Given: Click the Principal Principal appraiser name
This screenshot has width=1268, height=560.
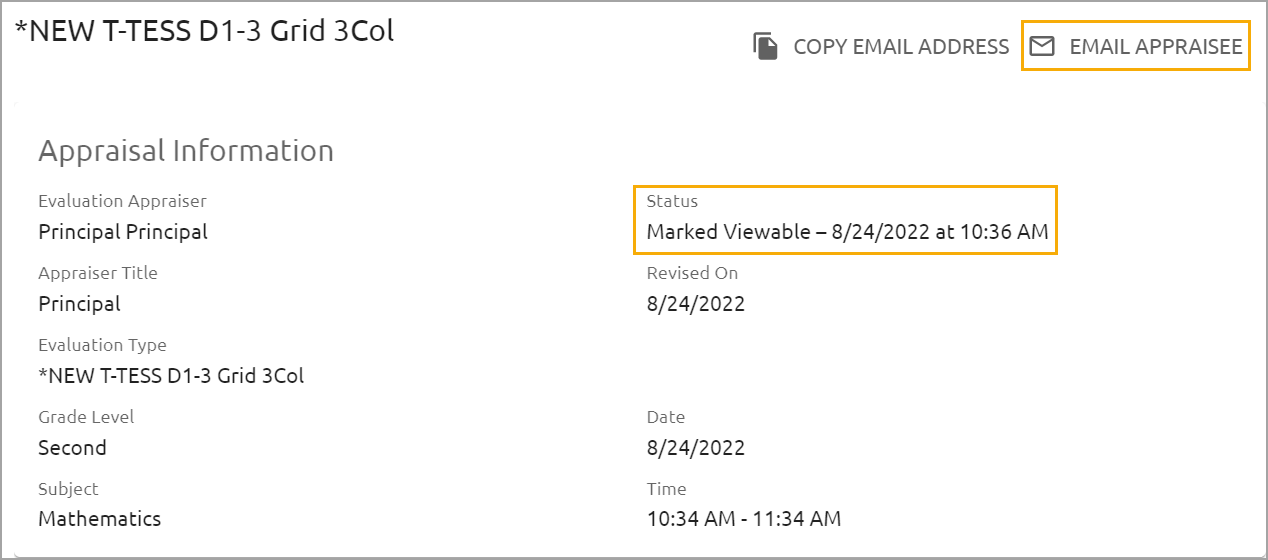Looking at the screenshot, I should tap(123, 232).
